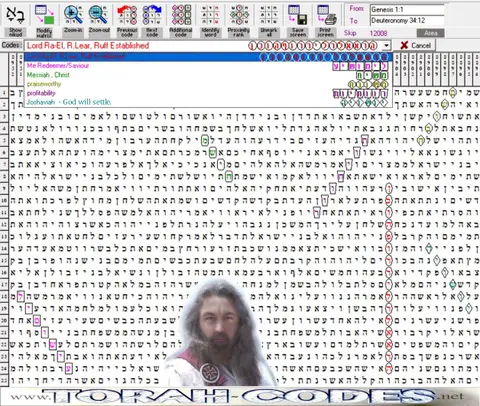The height and width of the screenshot is (406, 480).
Task: Click the Area button
Action: [x=431, y=33]
